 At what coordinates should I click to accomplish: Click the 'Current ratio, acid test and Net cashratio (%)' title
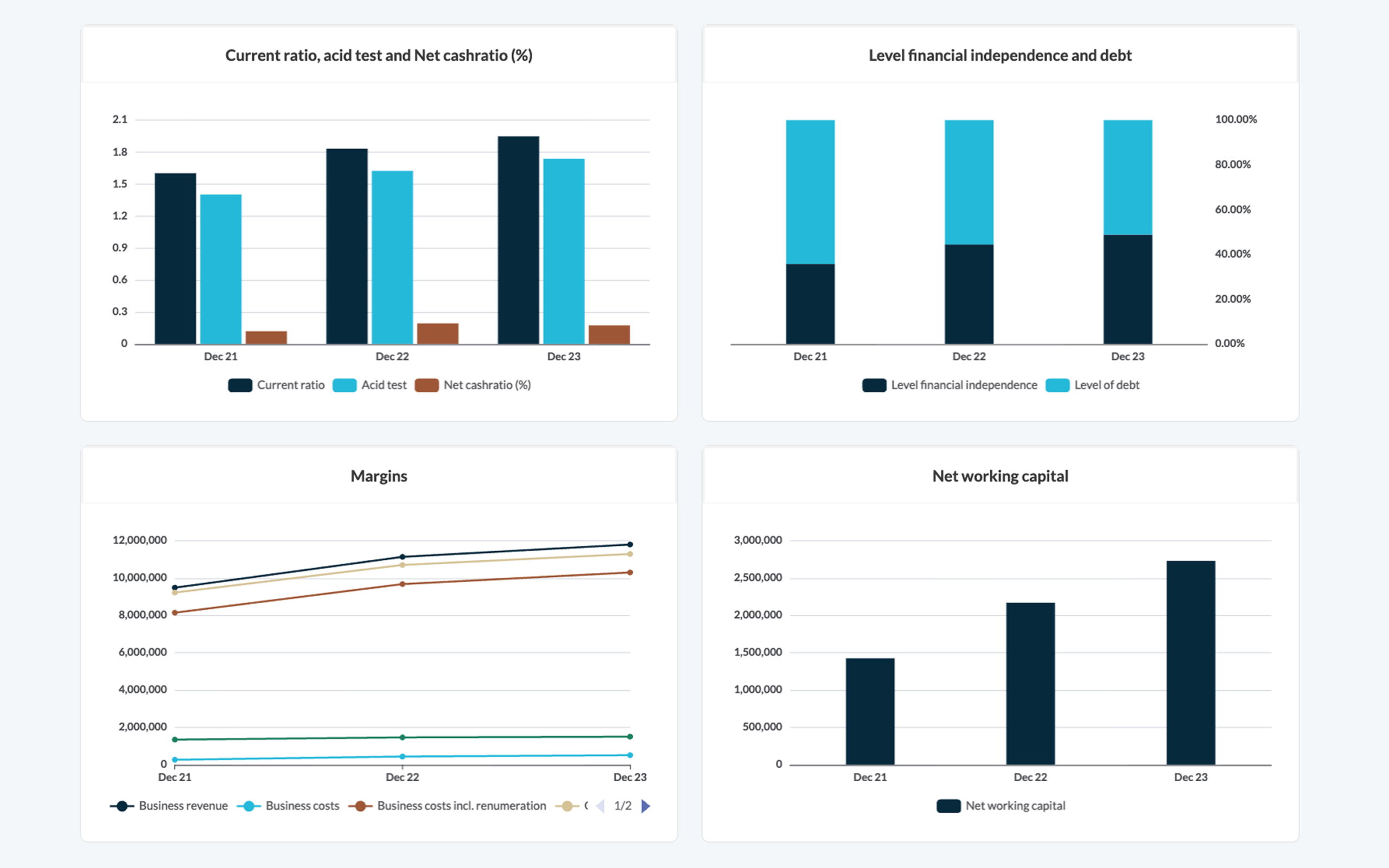[379, 56]
